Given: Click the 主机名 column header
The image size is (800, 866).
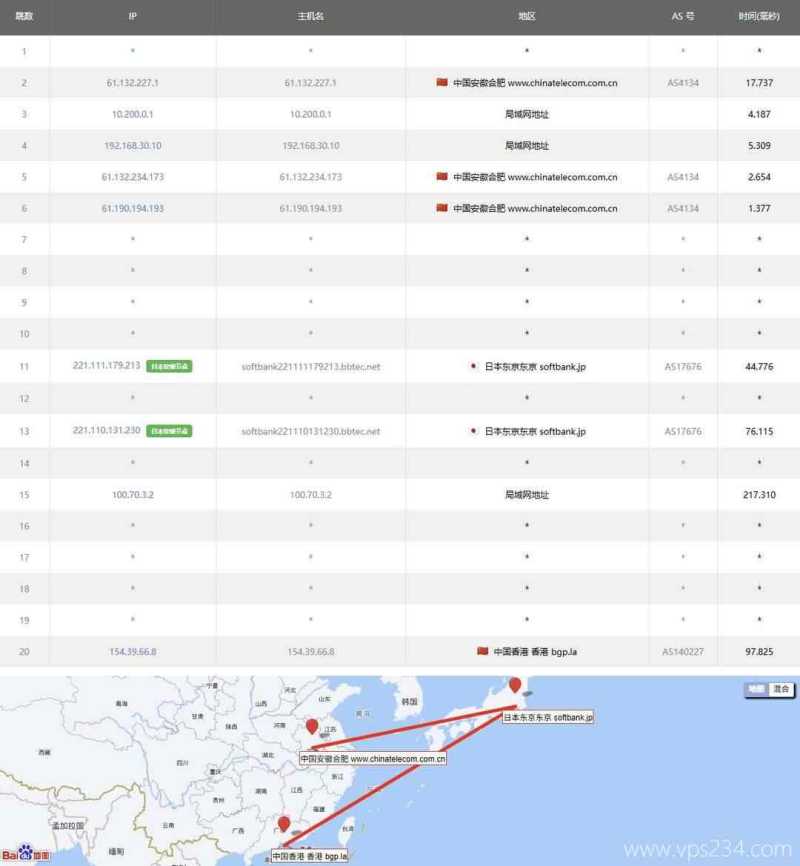Looking at the screenshot, I should coord(311,17).
